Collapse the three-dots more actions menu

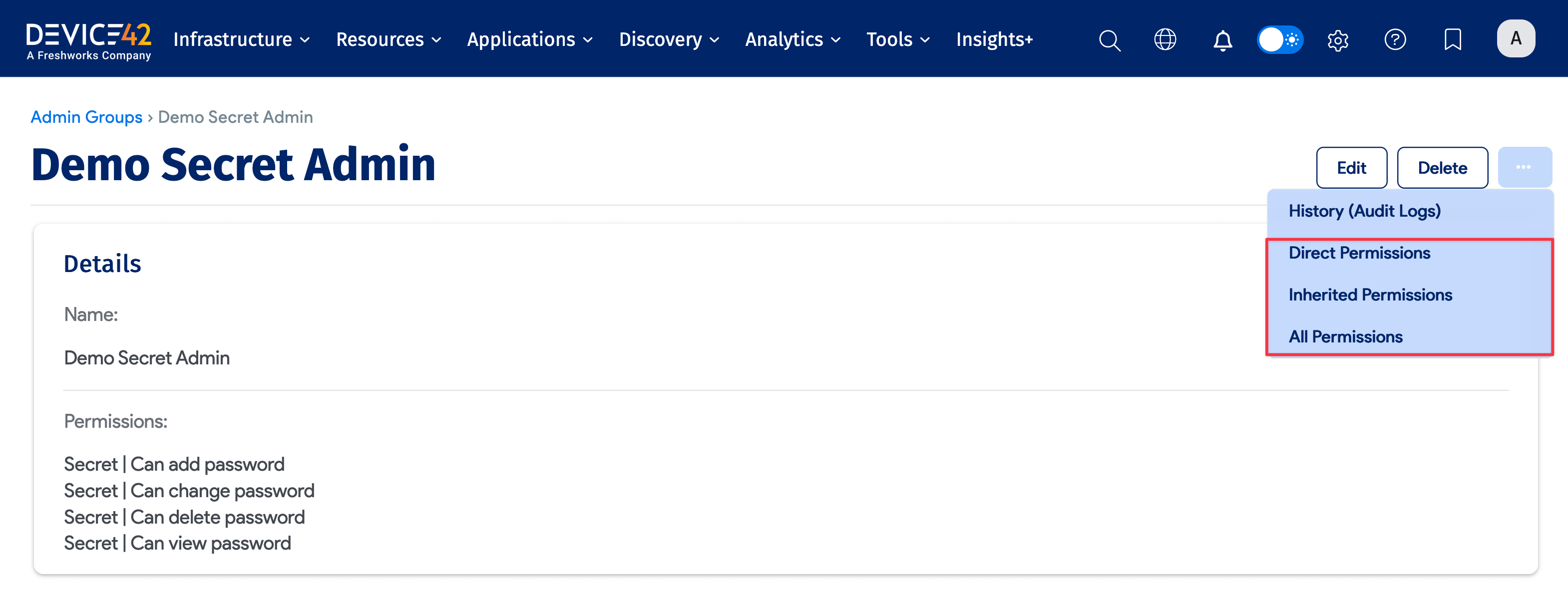coord(1523,167)
